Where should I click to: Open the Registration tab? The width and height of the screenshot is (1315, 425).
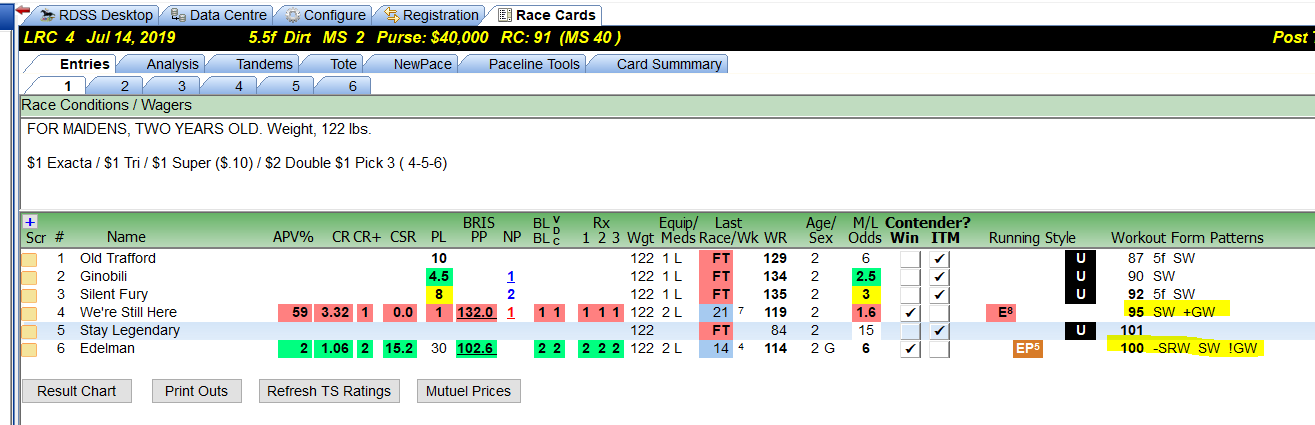coord(430,15)
